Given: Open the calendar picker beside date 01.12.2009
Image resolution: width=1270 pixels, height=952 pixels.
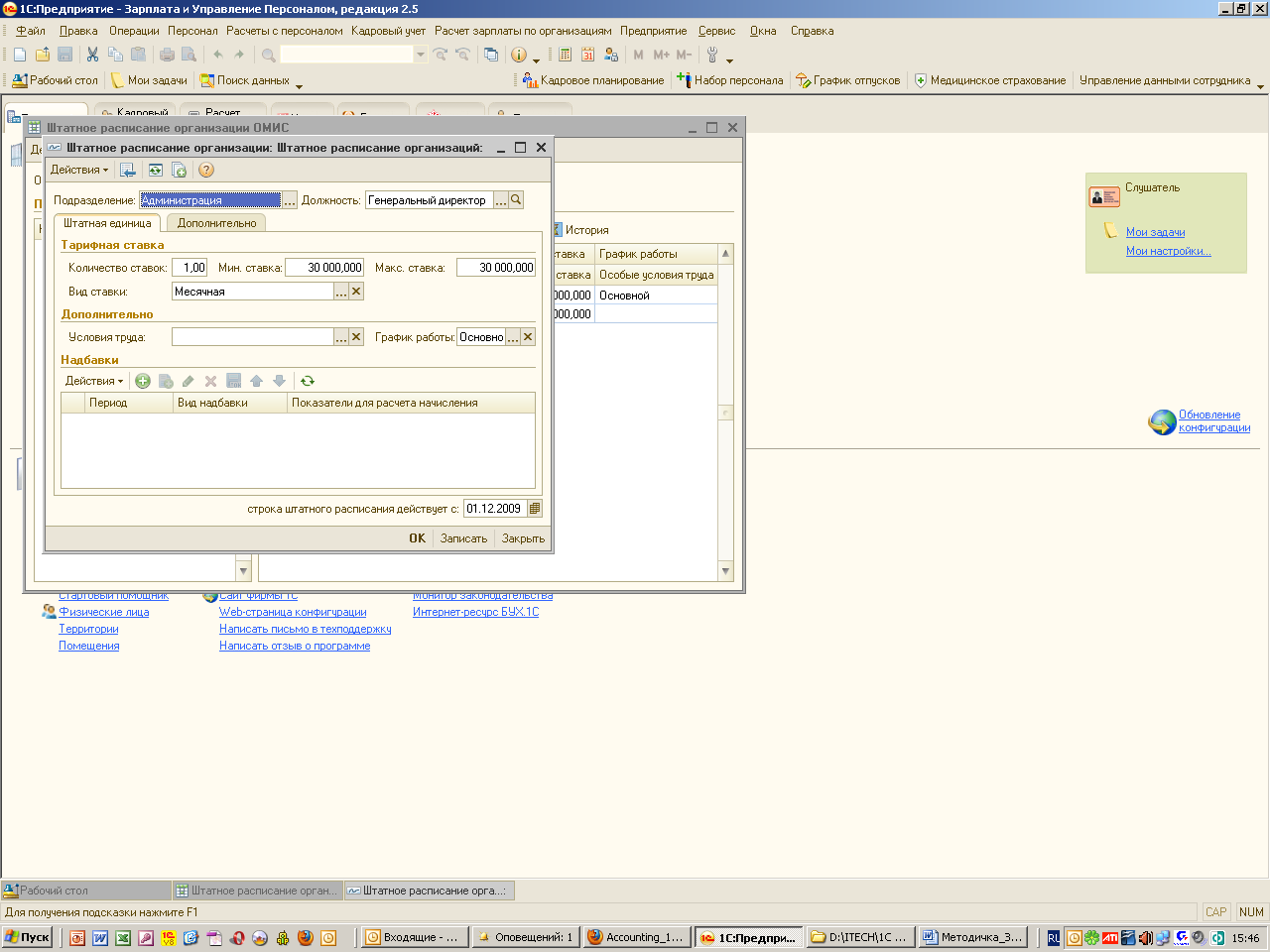Looking at the screenshot, I should pyautogui.click(x=535, y=509).
